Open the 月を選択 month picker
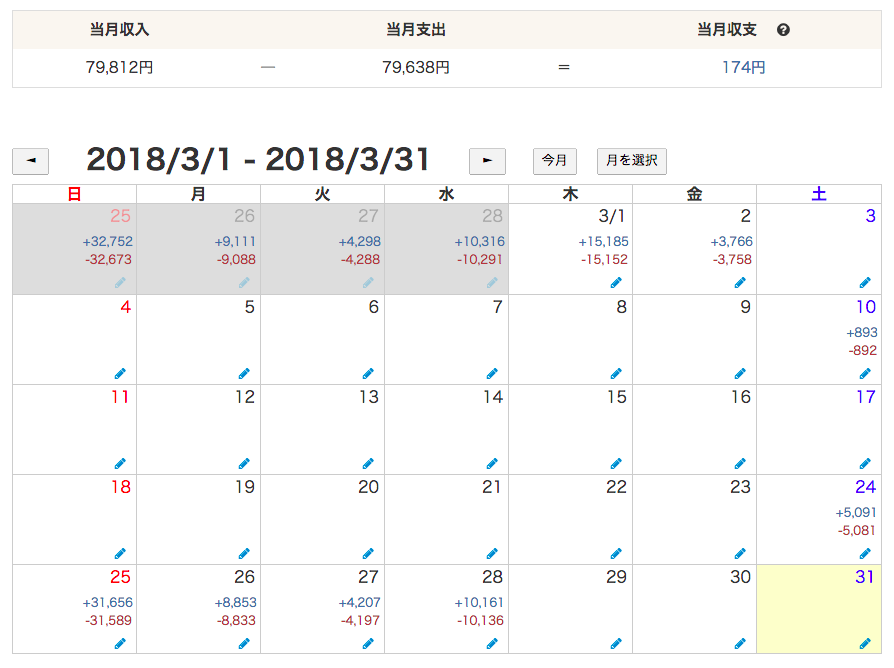The width and height of the screenshot is (894, 668). pyautogui.click(x=632, y=161)
